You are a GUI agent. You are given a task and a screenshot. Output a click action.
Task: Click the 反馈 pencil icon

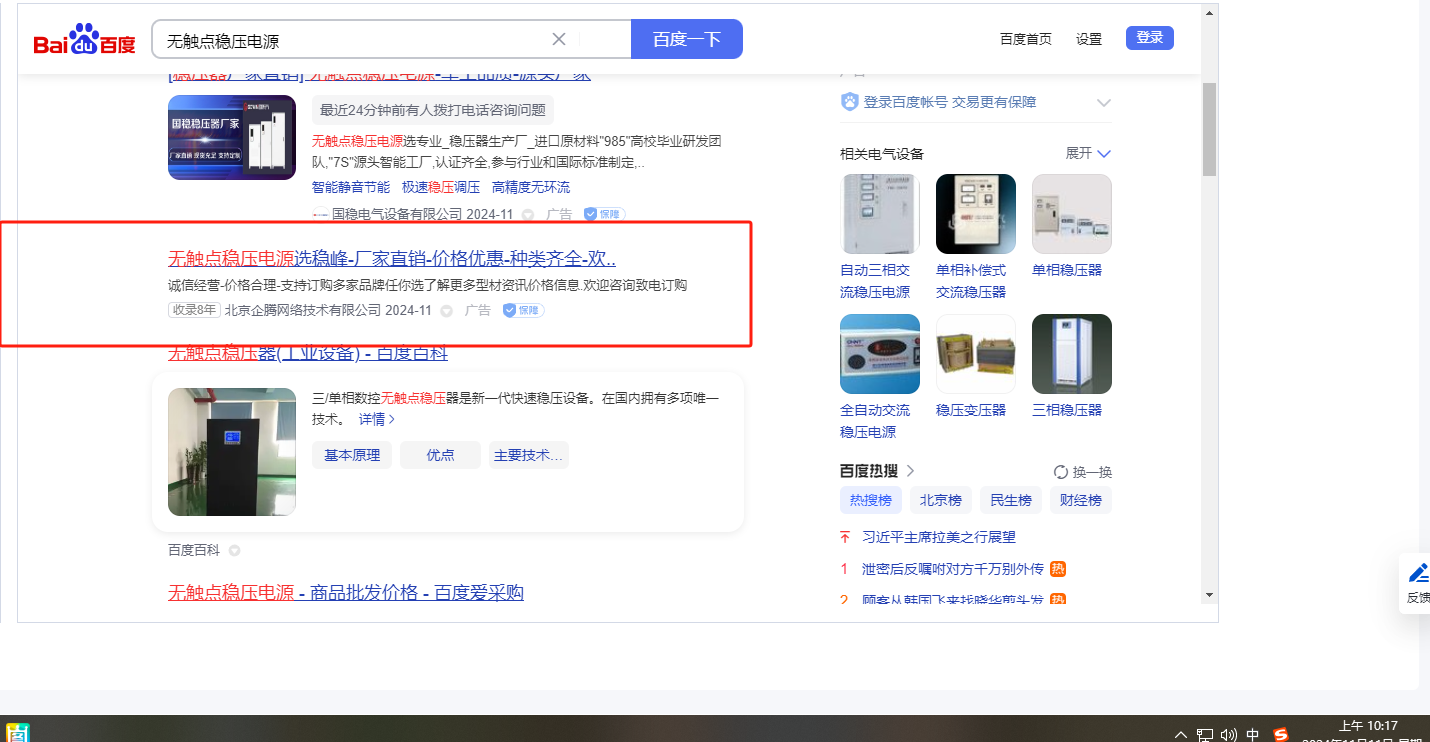tap(1419, 573)
